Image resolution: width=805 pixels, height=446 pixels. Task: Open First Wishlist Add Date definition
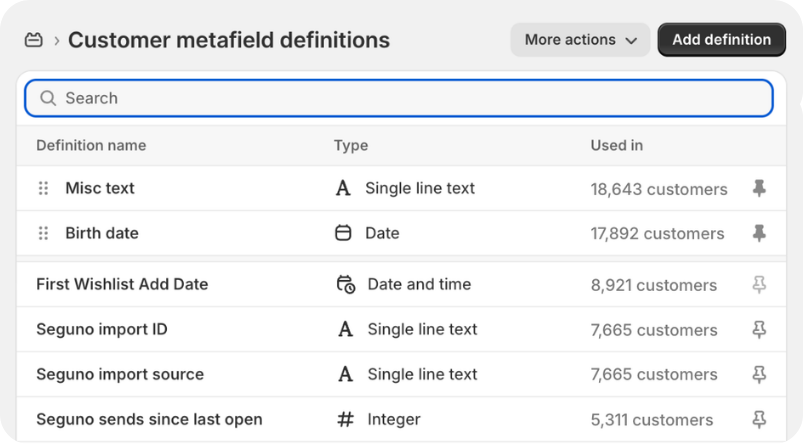122,284
